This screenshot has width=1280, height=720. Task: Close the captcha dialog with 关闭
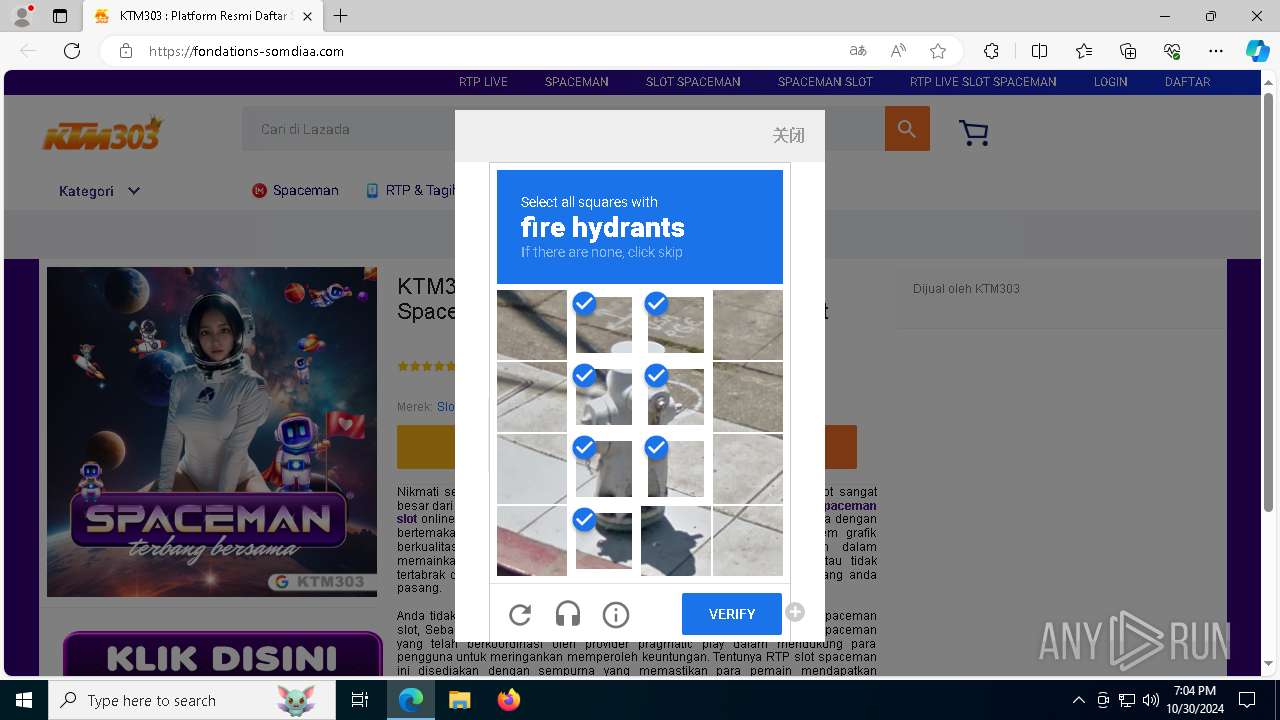pos(788,135)
